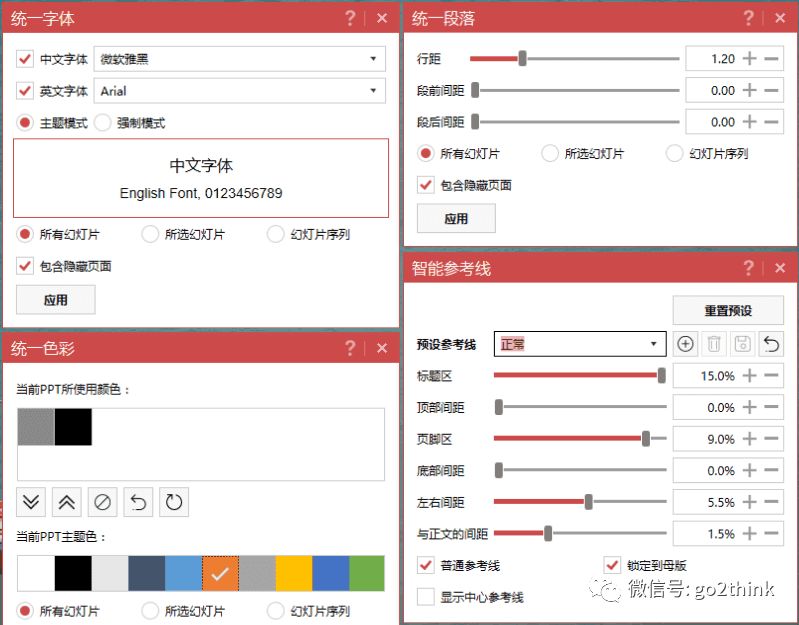The width and height of the screenshot is (799, 625).
Task: Select the dark slate blue theme swatch
Action: click(147, 574)
